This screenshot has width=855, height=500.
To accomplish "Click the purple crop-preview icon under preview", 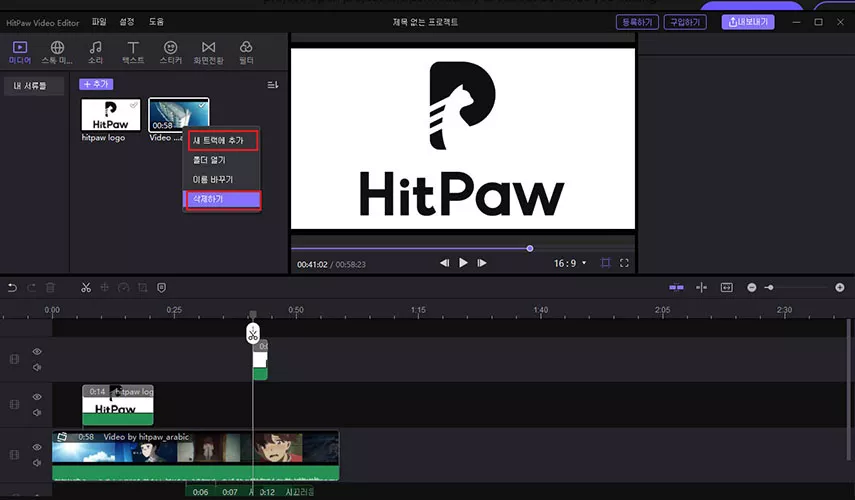I will pyautogui.click(x=605, y=263).
